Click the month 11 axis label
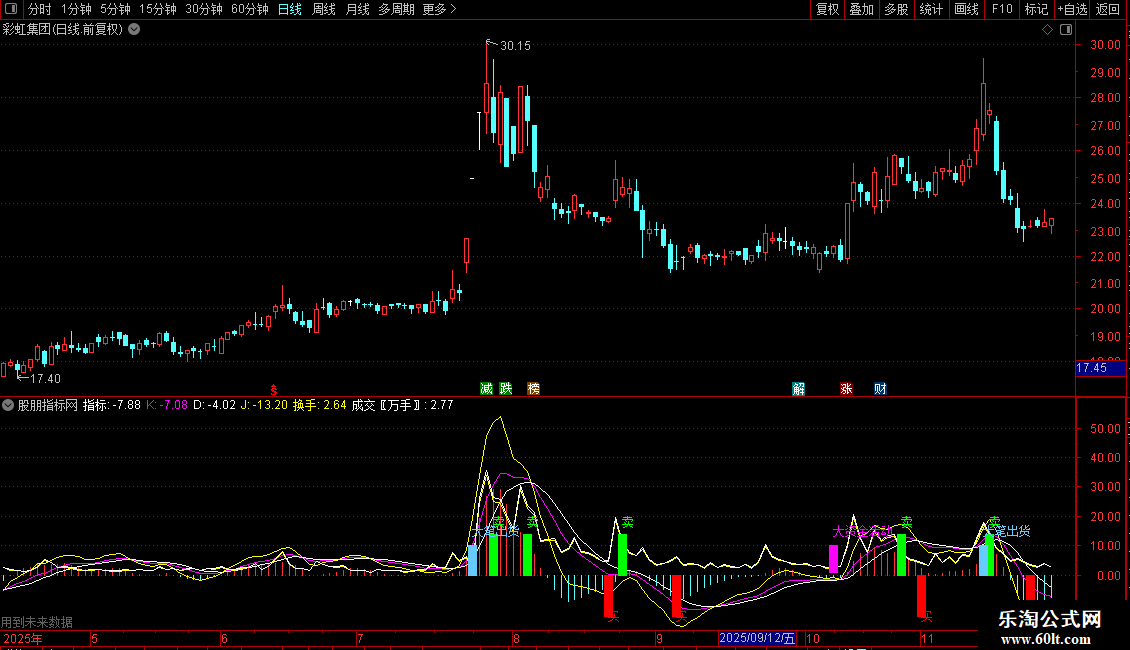Screen dimensions: 1130x650 pyautogui.click(x=927, y=638)
